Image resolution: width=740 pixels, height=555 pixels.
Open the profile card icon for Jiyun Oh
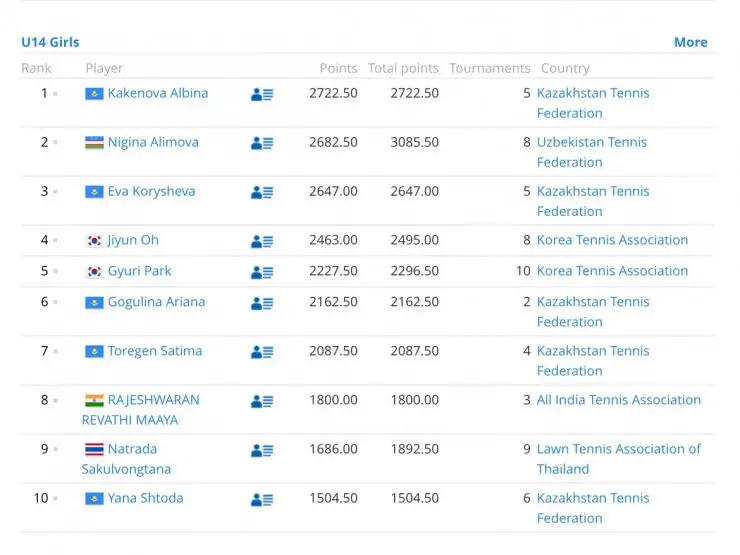(261, 242)
